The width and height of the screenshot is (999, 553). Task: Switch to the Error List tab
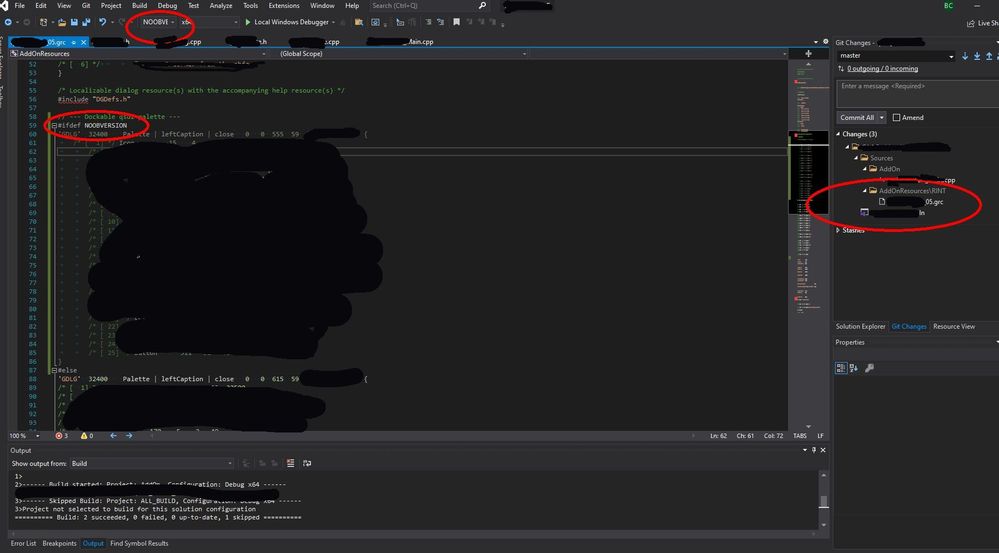coord(23,543)
